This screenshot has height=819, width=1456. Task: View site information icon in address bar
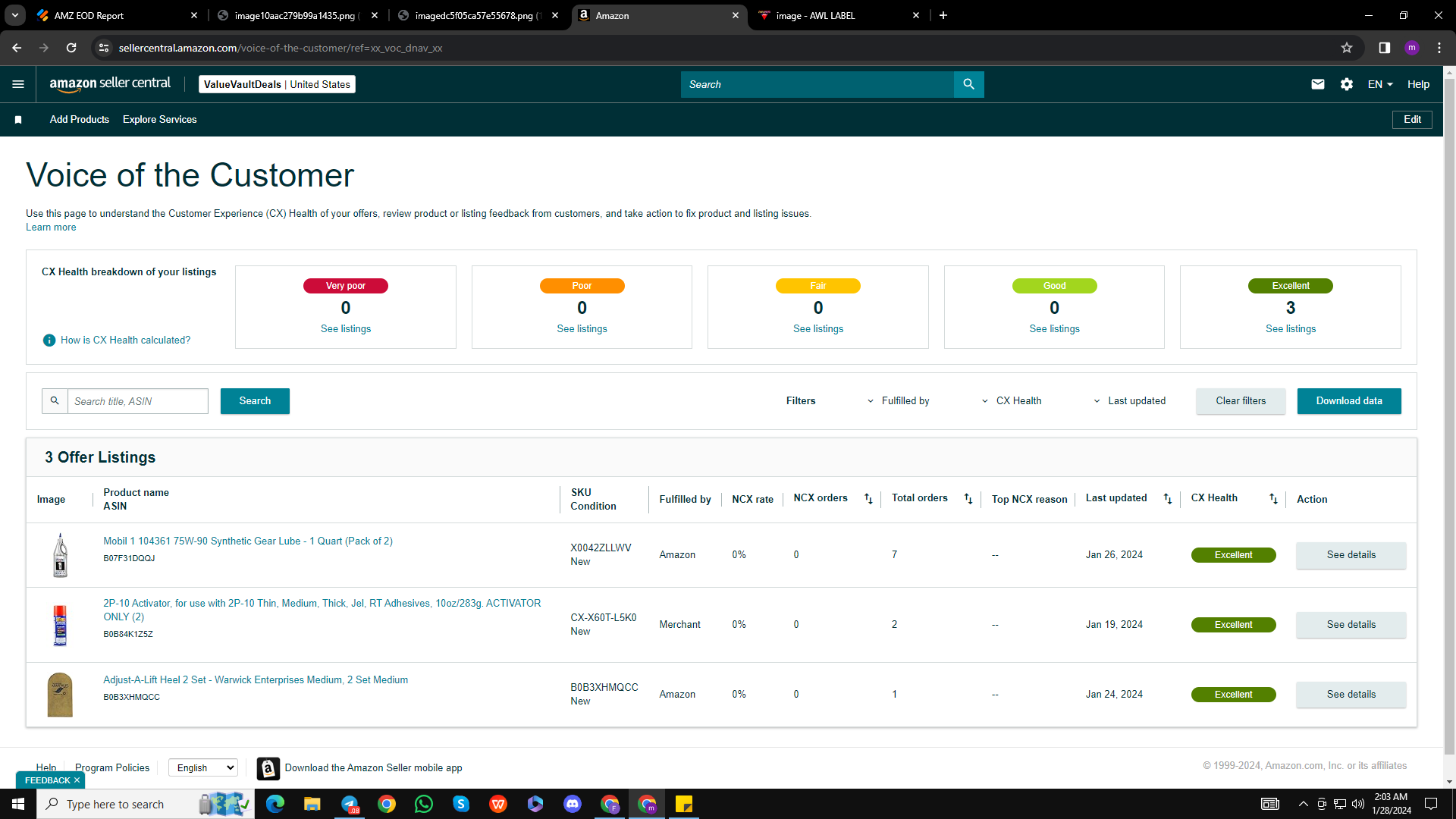(x=104, y=48)
